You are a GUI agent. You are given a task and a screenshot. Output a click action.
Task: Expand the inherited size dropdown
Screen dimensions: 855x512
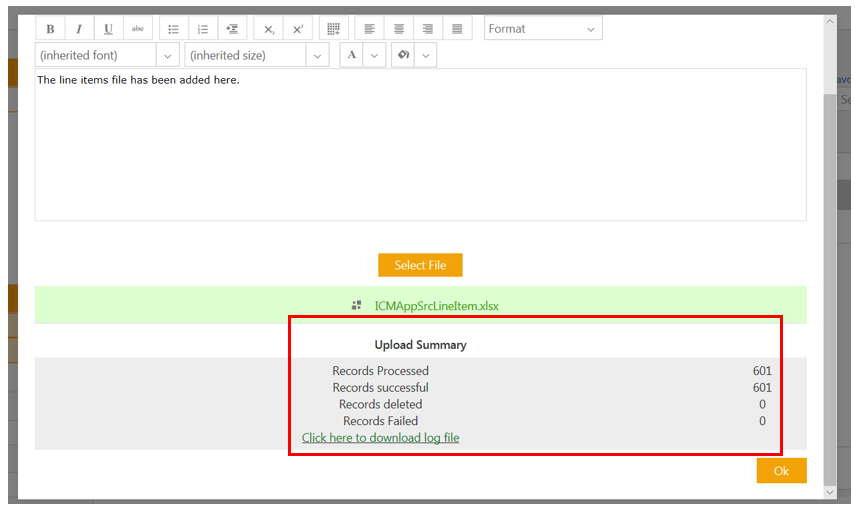[317, 55]
